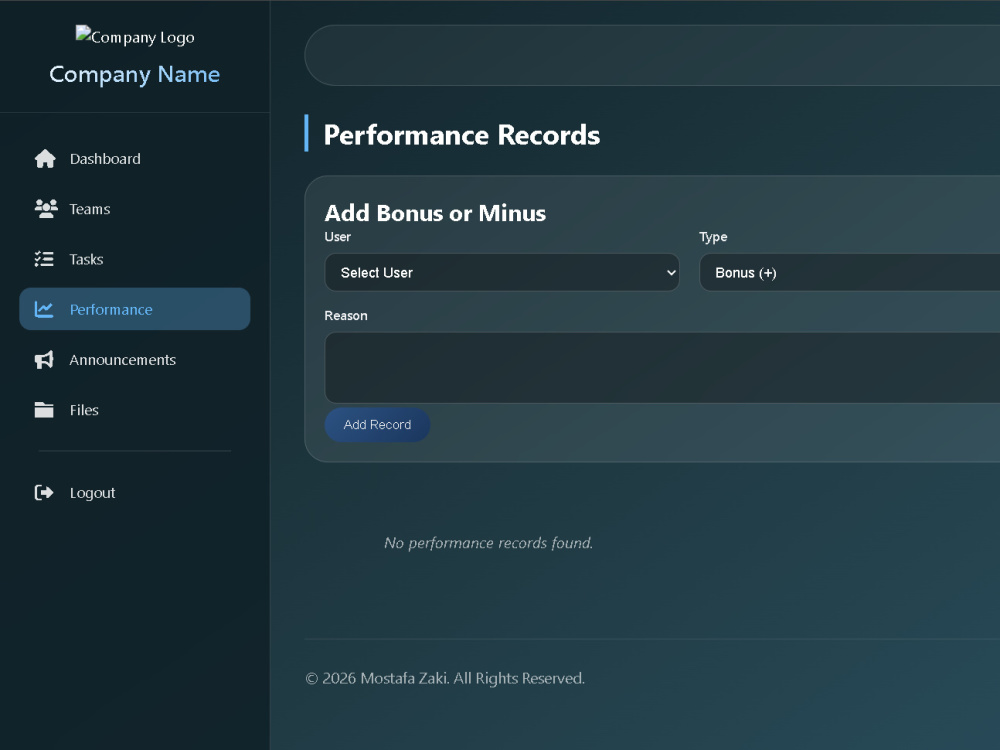Click the Performance chart icon
1000x750 pixels.
tap(44, 309)
